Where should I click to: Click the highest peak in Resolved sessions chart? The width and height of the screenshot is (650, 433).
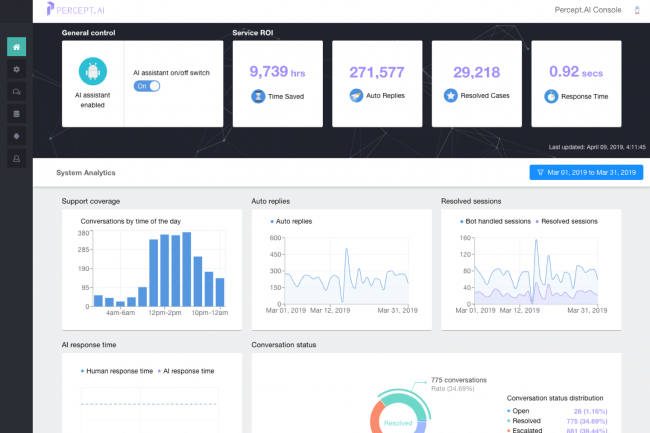[x=536, y=241]
